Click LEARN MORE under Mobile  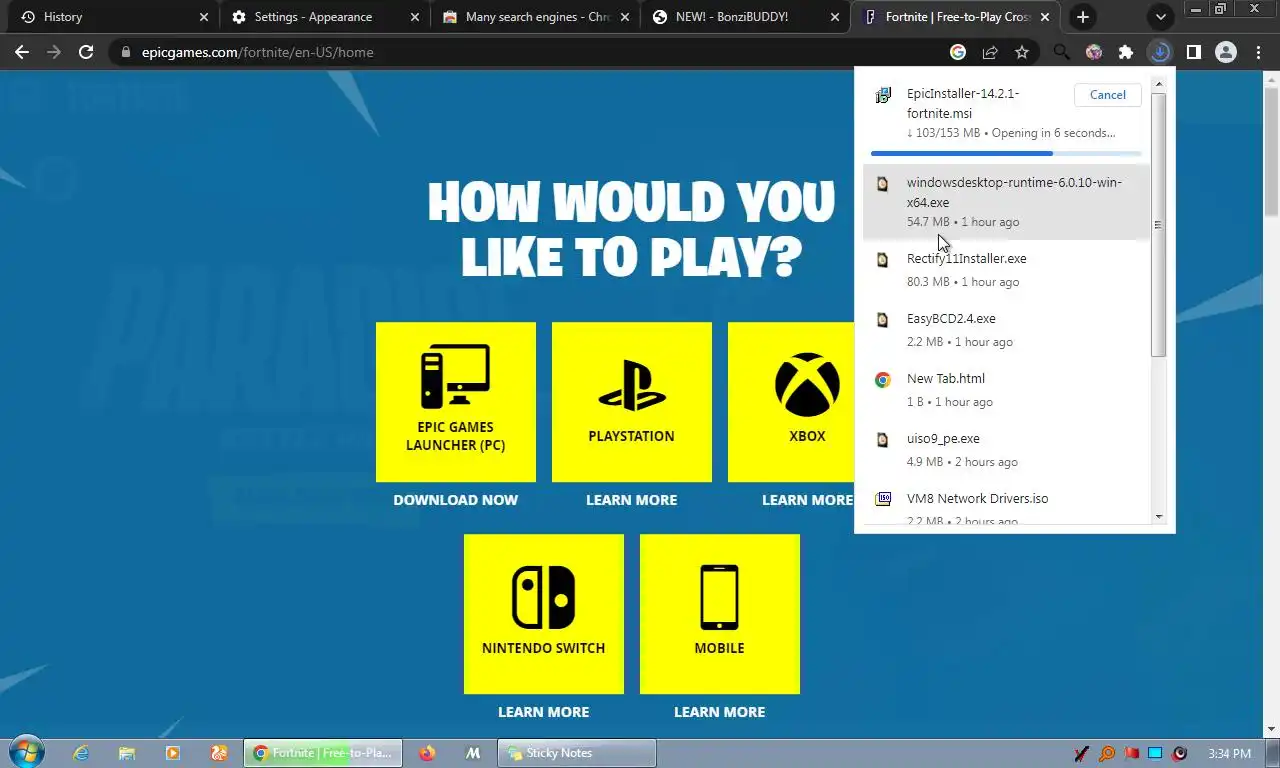[x=720, y=712]
